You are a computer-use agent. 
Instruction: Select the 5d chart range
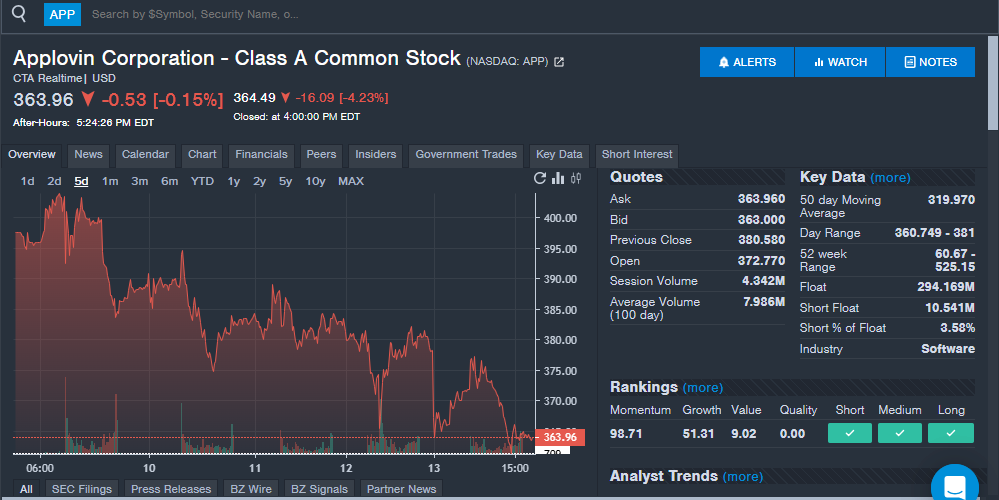click(x=81, y=182)
